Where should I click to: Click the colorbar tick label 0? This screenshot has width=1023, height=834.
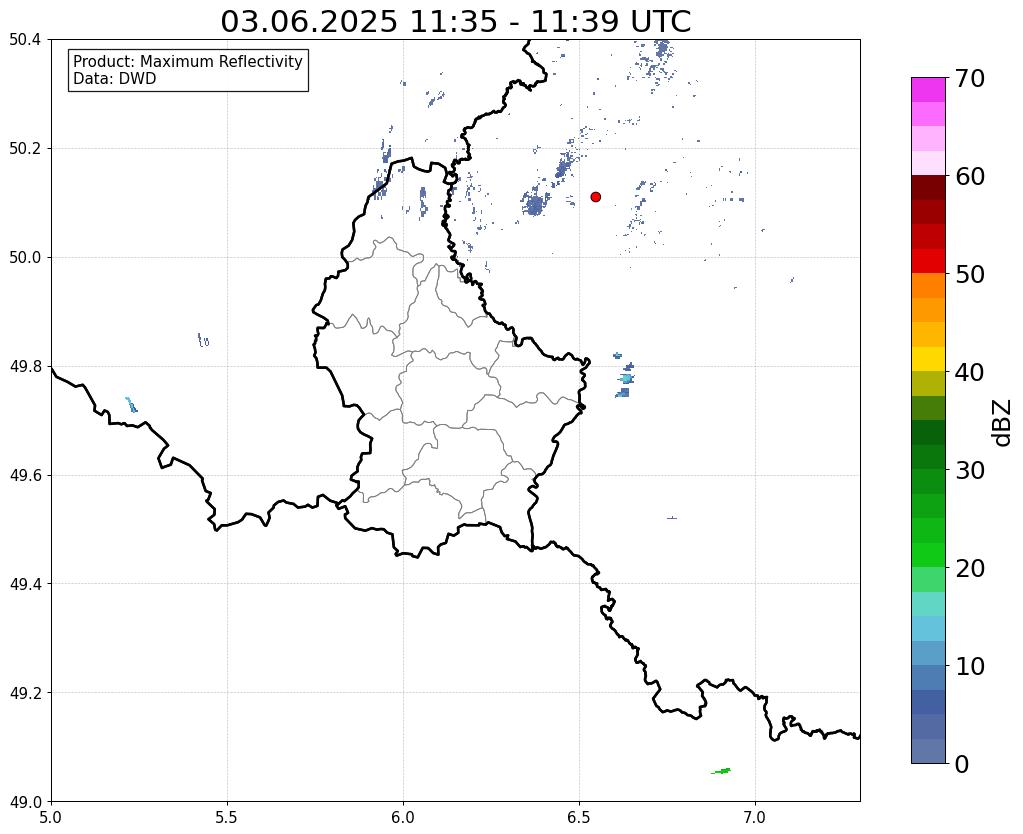click(962, 764)
